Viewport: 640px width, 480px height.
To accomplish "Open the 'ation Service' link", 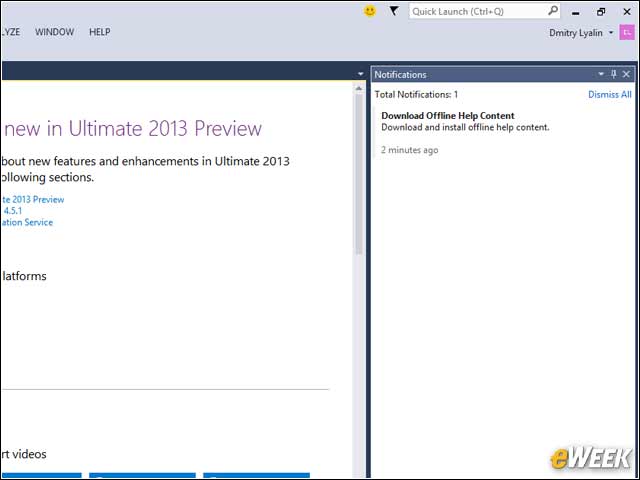I will (x=27, y=222).
